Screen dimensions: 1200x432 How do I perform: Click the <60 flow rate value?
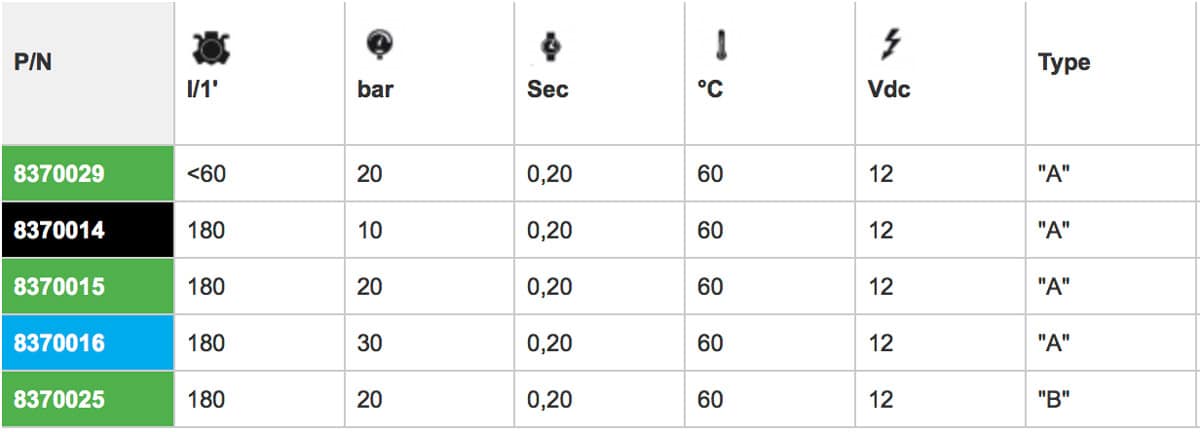point(206,174)
